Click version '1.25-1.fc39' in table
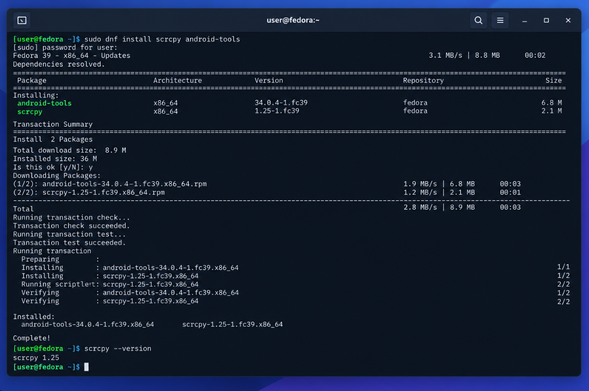Viewport: 589px width, 391px height. [x=277, y=111]
